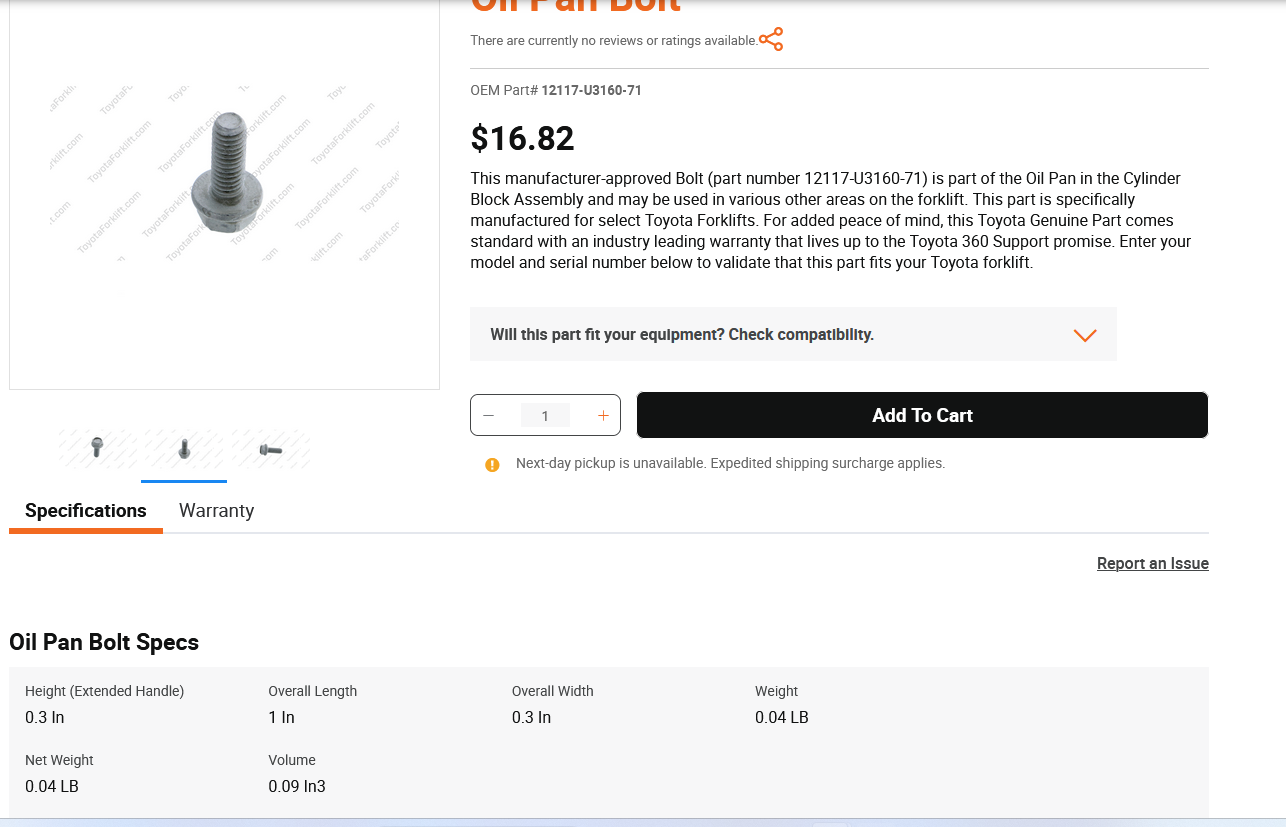Viewport: 1286px width, 827px height.
Task: Click 'Will this part fit your equipment?' text
Action: (681, 335)
